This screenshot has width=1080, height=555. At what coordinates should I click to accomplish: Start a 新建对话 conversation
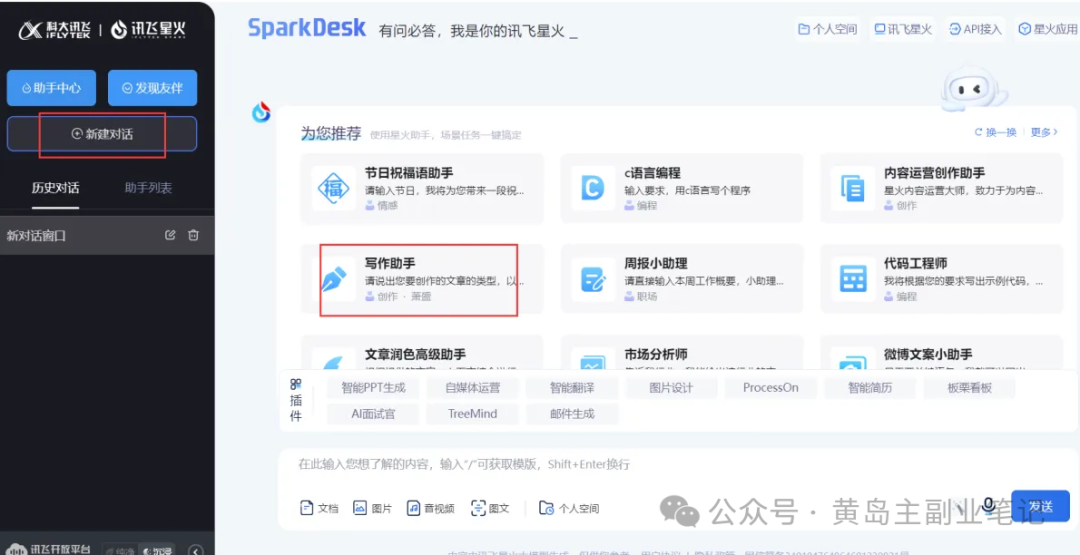tap(102, 134)
